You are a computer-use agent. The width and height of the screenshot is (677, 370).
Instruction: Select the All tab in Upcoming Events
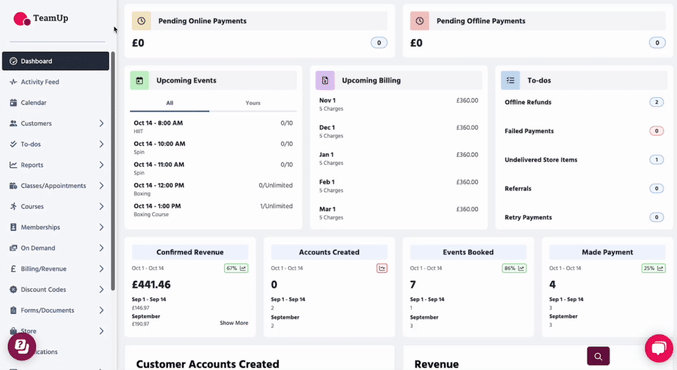click(170, 103)
